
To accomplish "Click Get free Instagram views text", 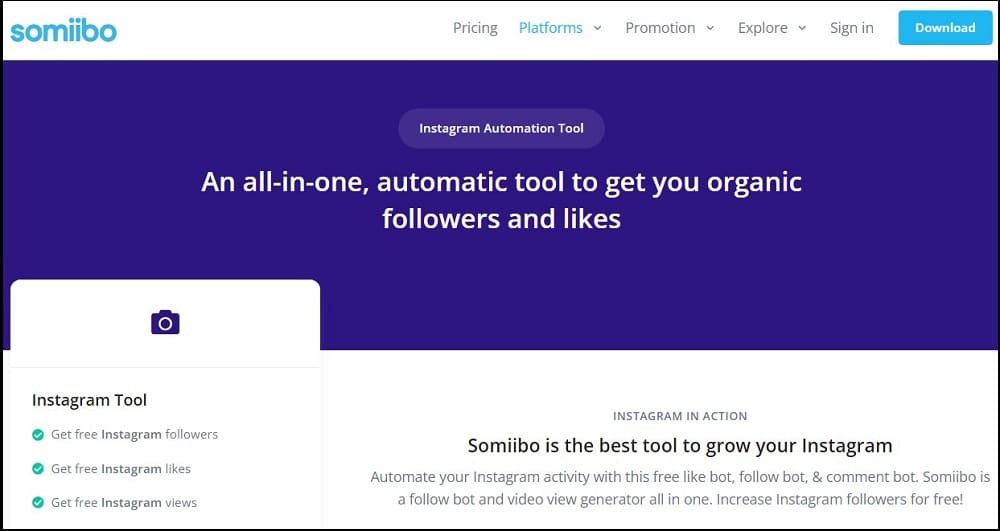I will (124, 503).
